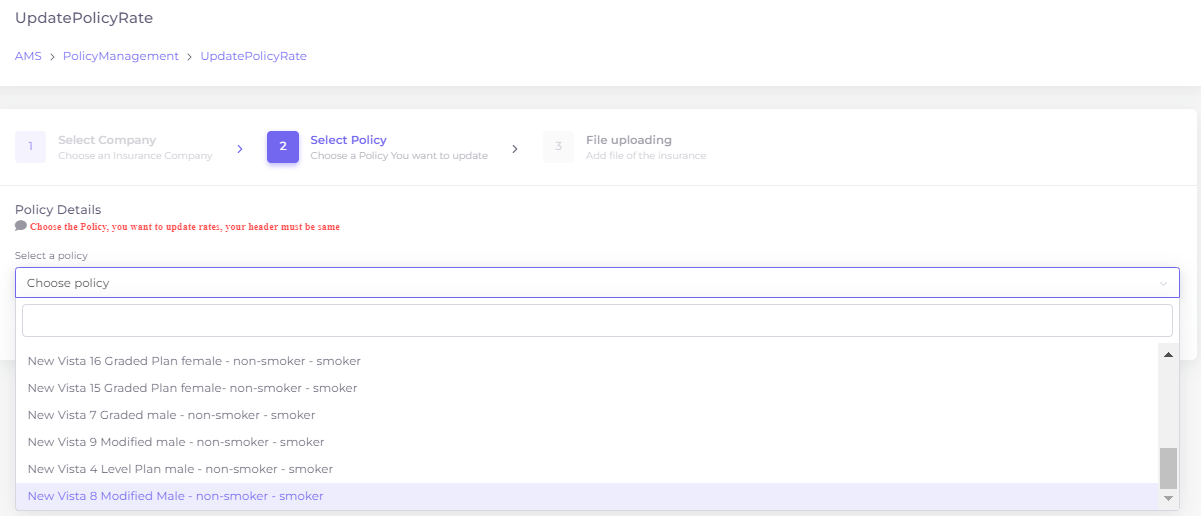Select New Vista 4 Level Plan male

[587, 469]
